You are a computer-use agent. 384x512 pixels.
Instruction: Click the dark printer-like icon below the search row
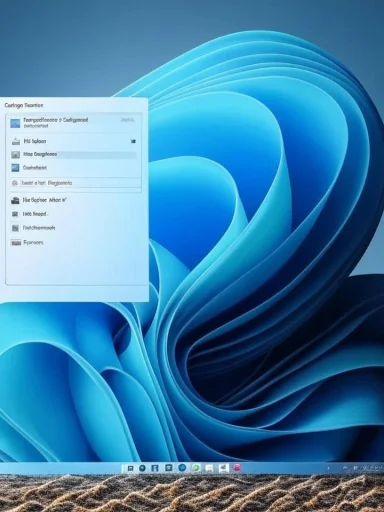15,200
